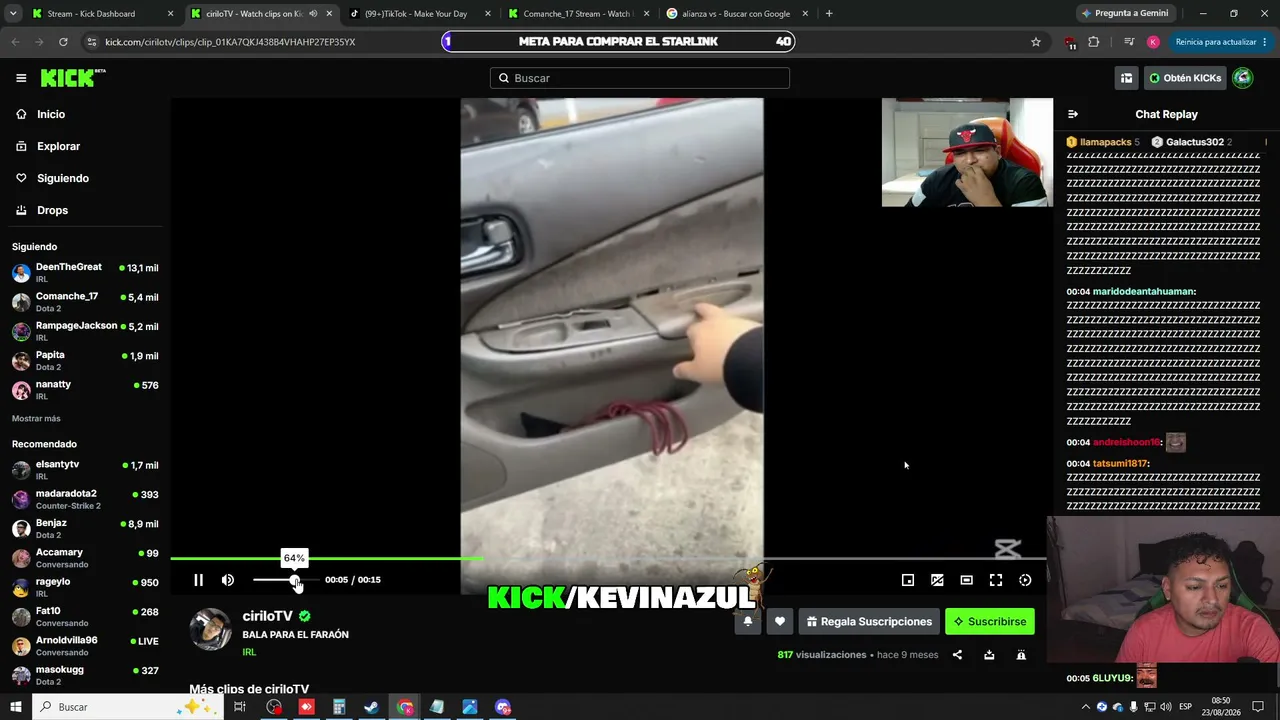The image size is (1280, 720).
Task: Open RampageJackson's channel
Action: point(85,331)
